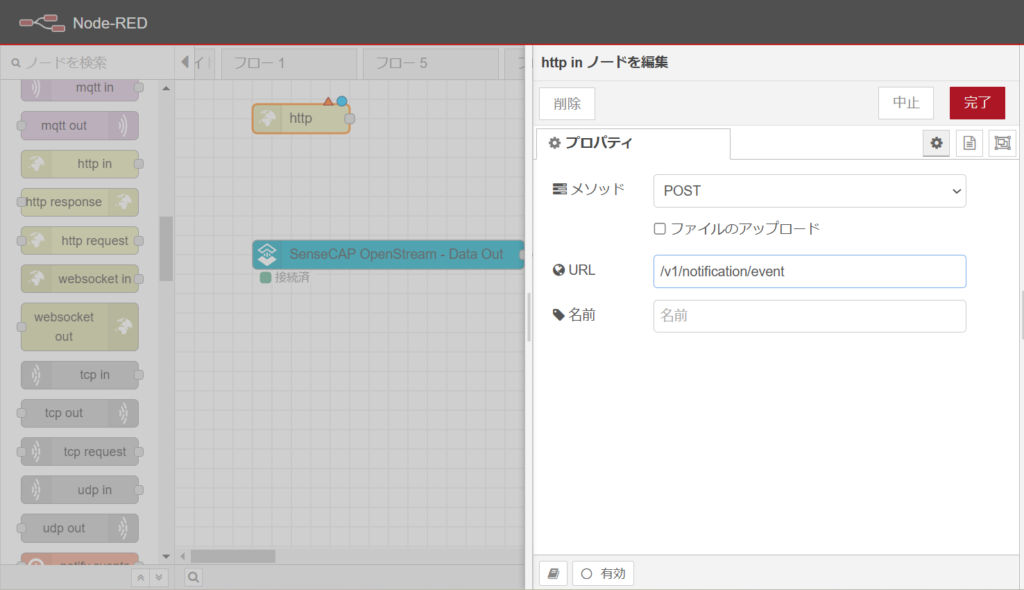Click the 接続済 status text

pos(292,278)
